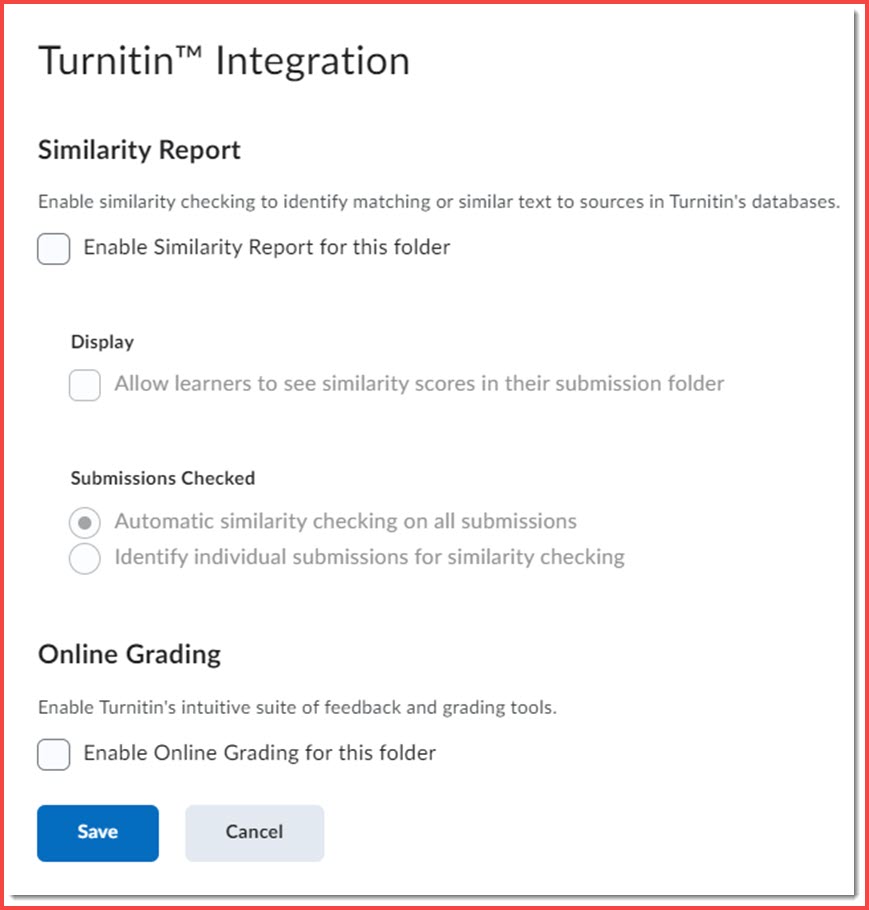Viewport: 869px width, 910px height.
Task: Click the Cancel button
Action: click(x=254, y=832)
